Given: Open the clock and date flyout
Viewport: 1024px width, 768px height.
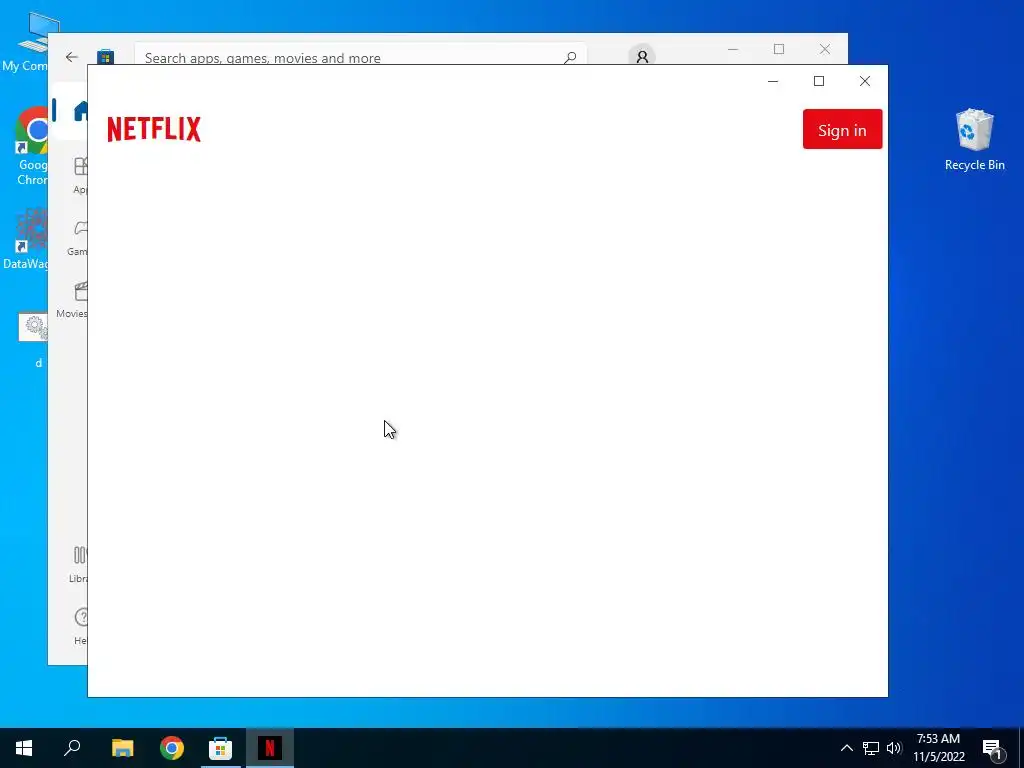Looking at the screenshot, I should [938, 748].
